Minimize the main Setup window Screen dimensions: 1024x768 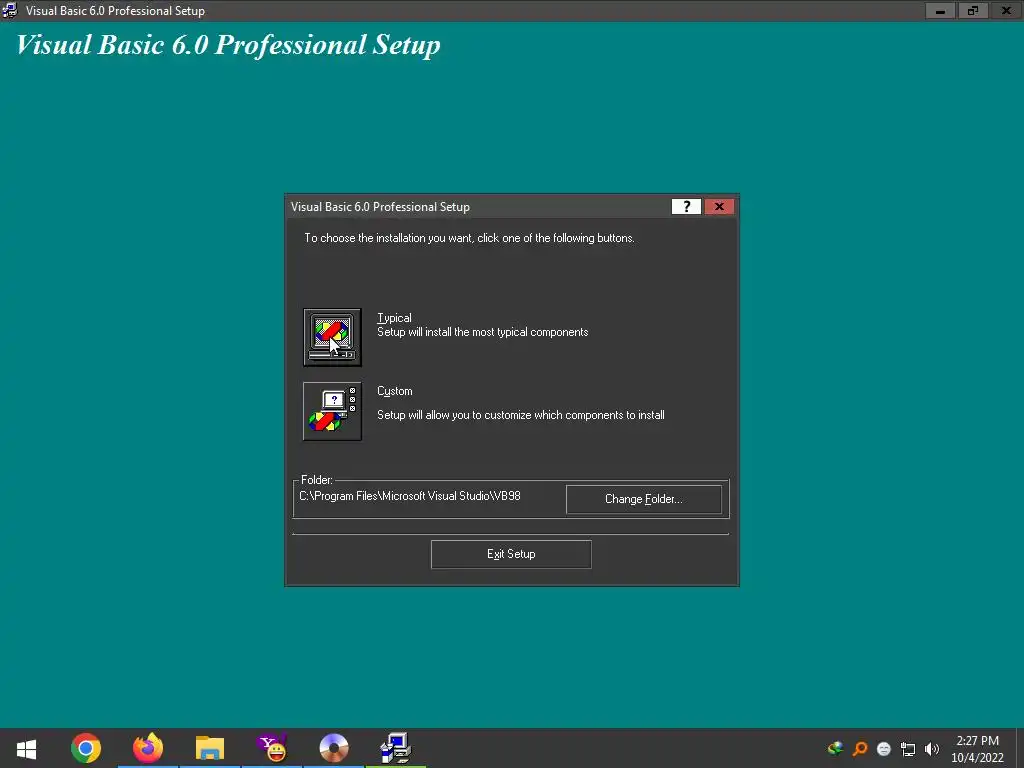point(940,10)
